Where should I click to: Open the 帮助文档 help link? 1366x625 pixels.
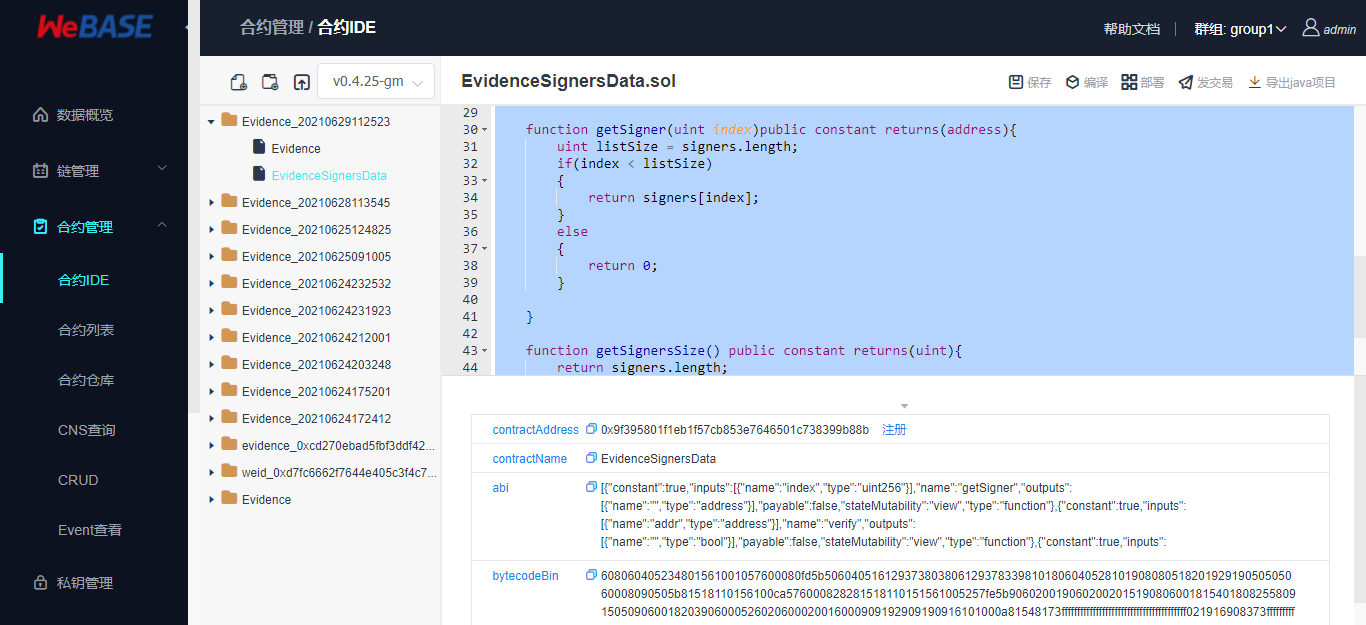1131,29
